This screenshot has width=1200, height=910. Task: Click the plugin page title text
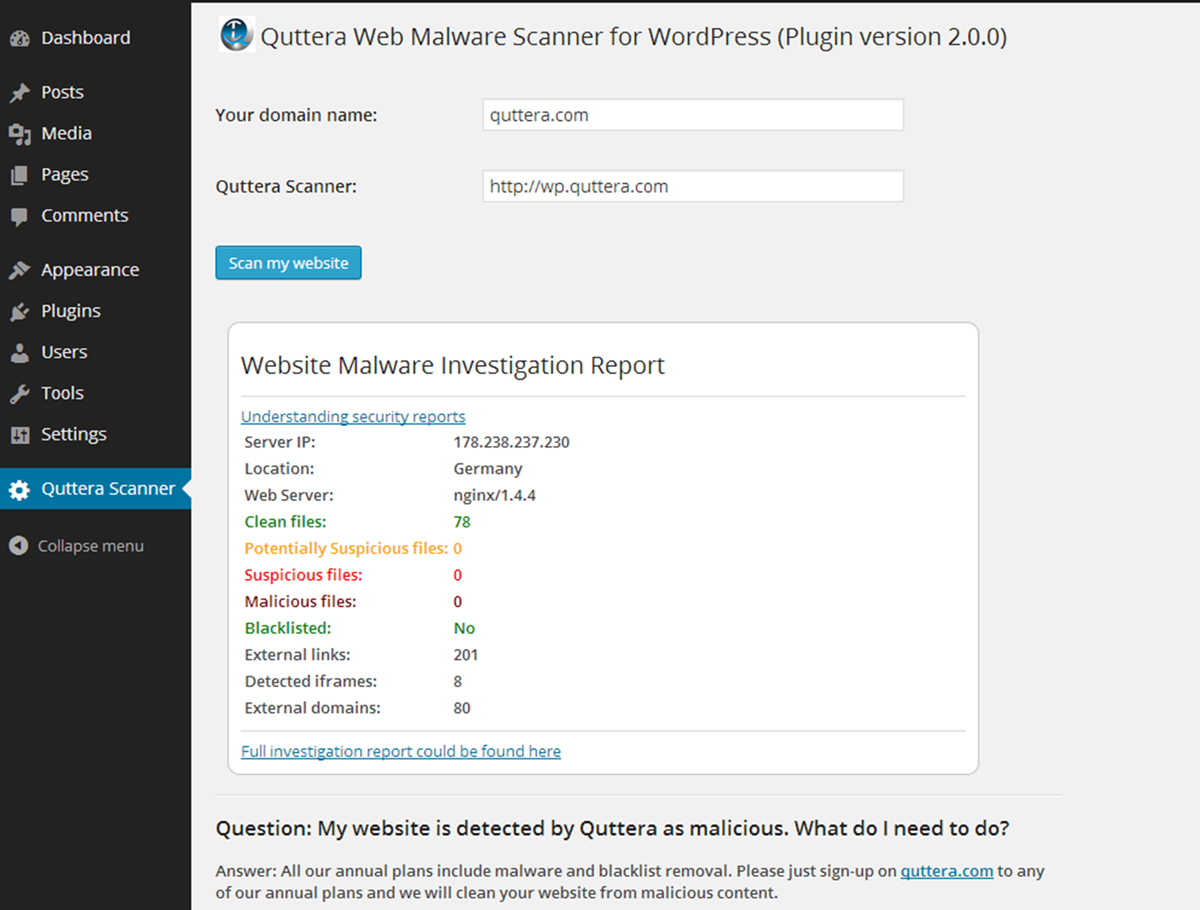pos(634,37)
